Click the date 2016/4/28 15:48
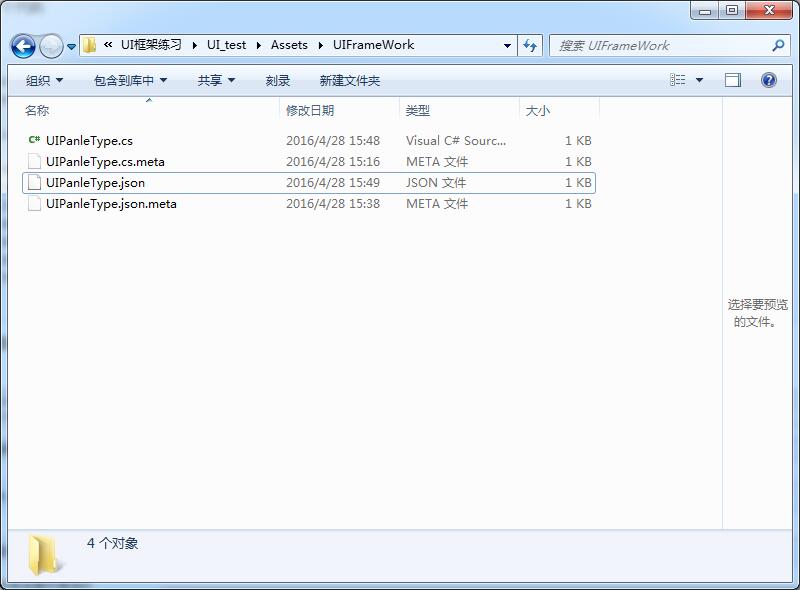Screen dimensions: 800x590 333,140
